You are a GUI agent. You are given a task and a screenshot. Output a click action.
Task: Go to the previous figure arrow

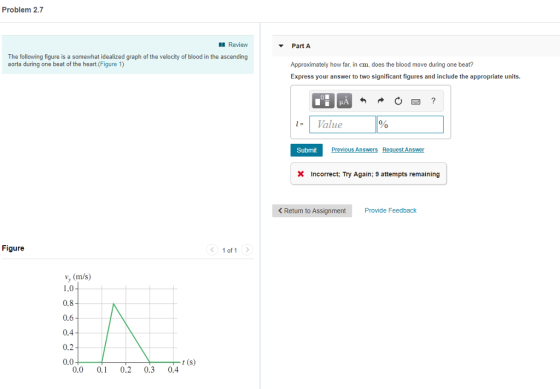(212, 249)
